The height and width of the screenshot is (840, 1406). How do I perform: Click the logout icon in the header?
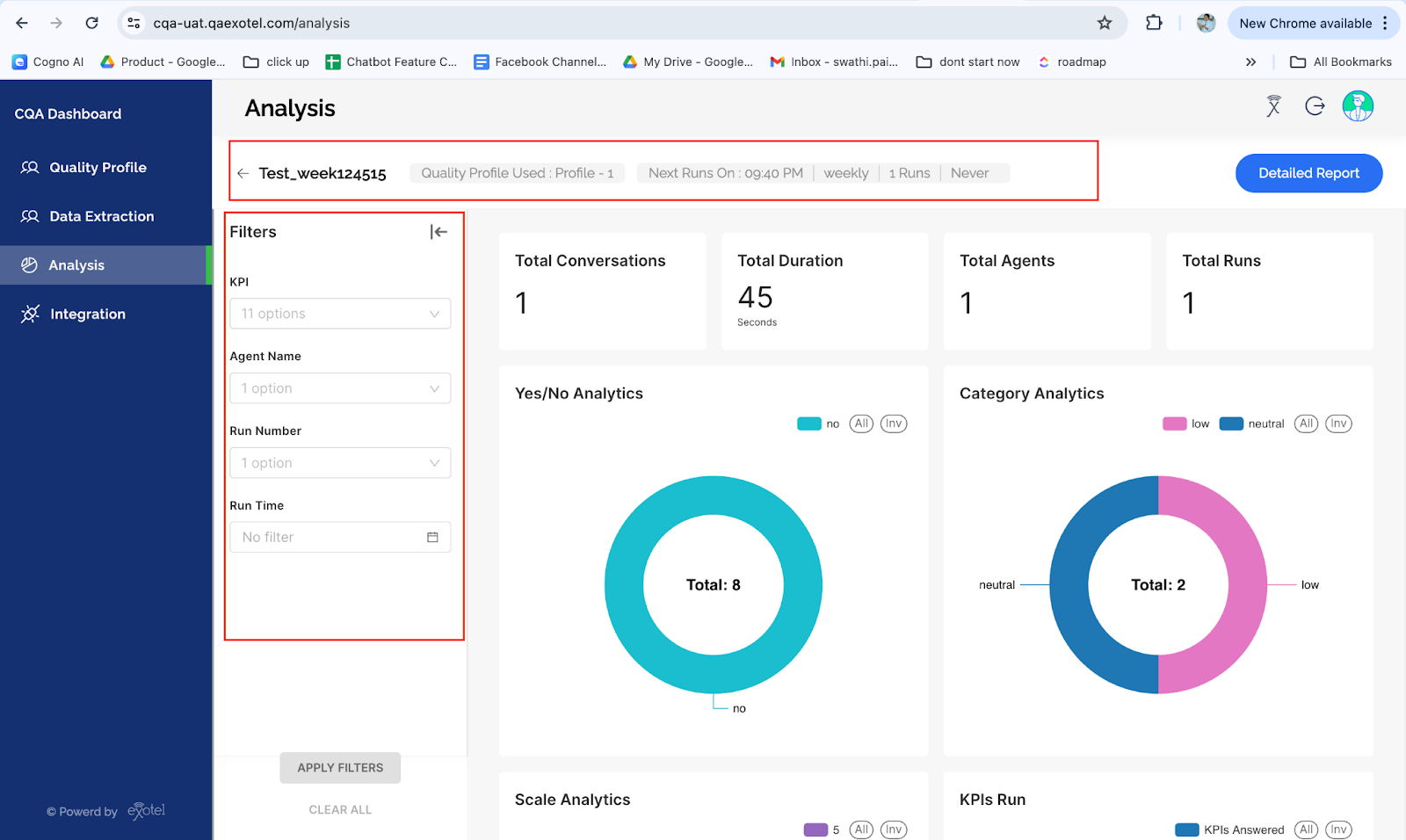click(x=1315, y=106)
